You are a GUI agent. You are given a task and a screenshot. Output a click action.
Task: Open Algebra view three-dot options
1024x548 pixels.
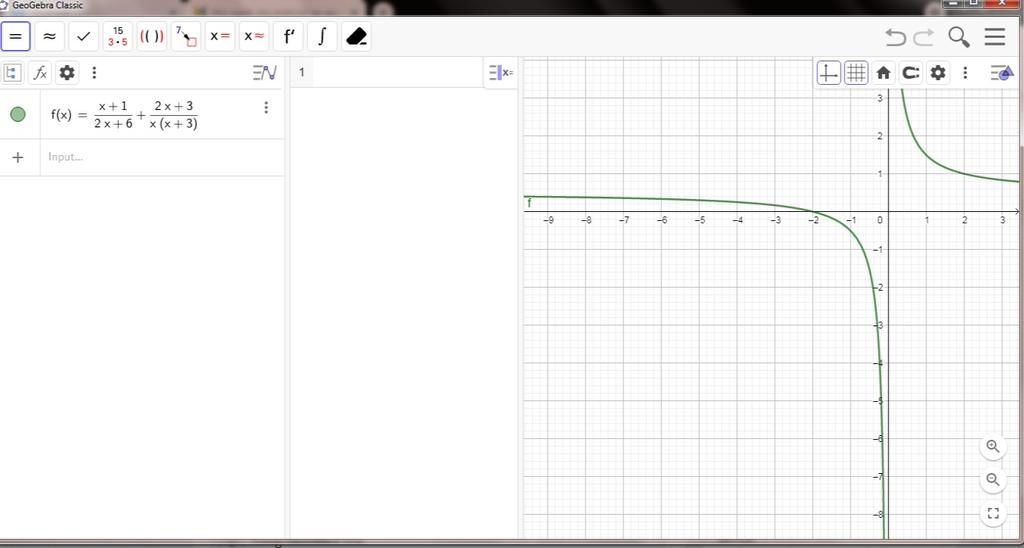94,73
